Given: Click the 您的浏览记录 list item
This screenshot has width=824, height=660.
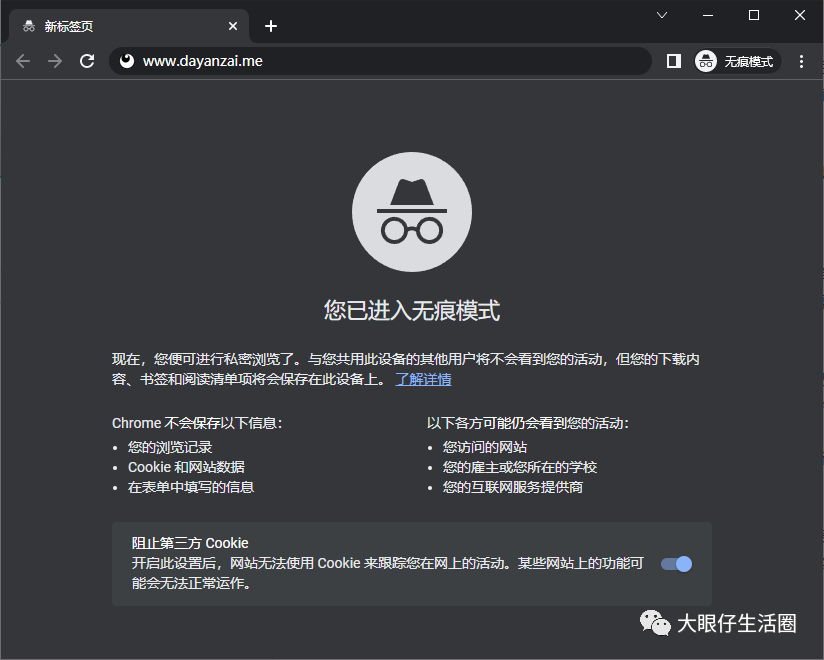Looking at the screenshot, I should point(170,447).
